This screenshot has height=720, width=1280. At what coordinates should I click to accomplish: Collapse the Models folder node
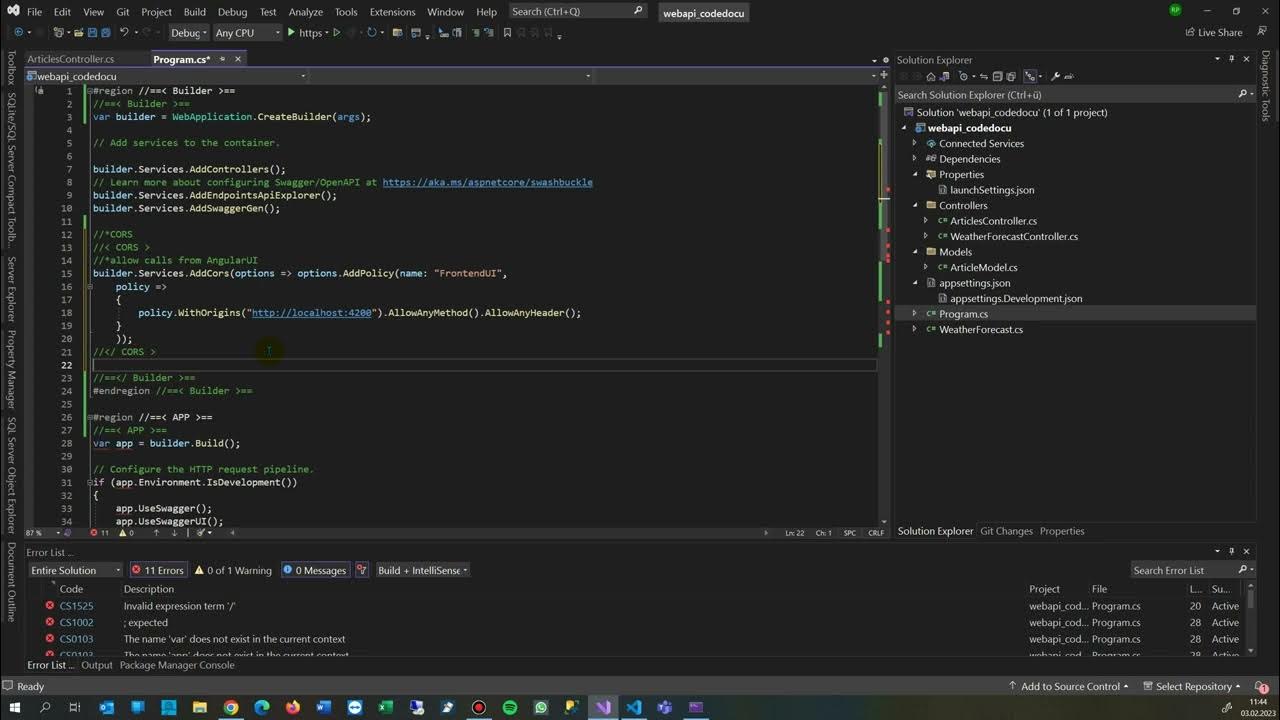point(914,252)
